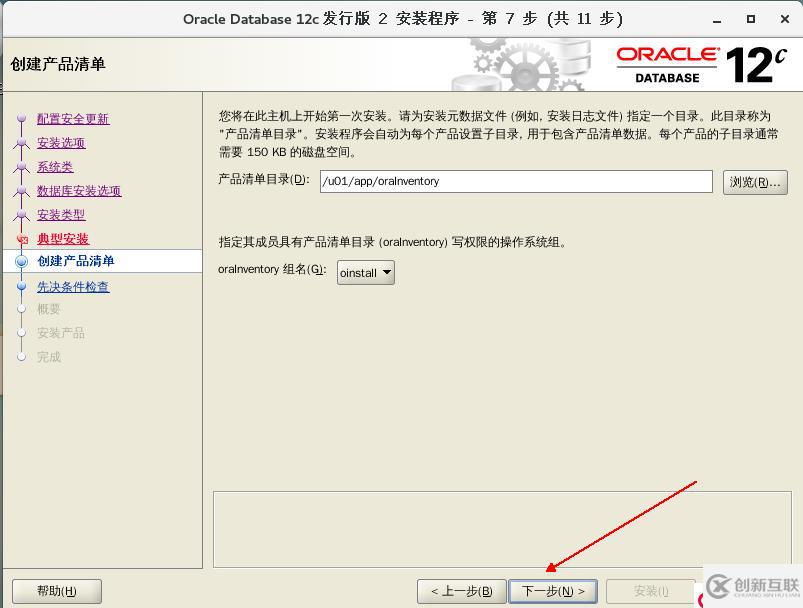Click step marker beside 先决条件检查
Viewport: 803px width, 608px height.
click(x=22, y=286)
